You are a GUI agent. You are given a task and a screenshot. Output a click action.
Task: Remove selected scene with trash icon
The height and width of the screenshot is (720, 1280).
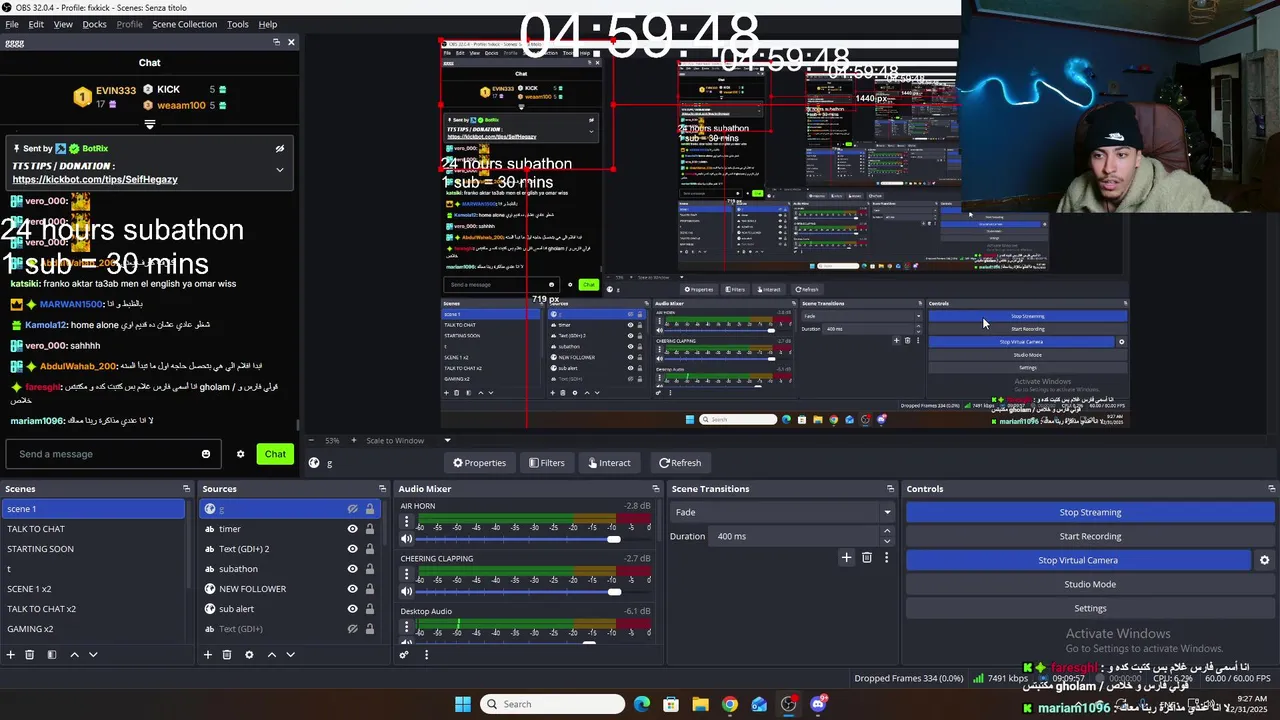point(30,655)
